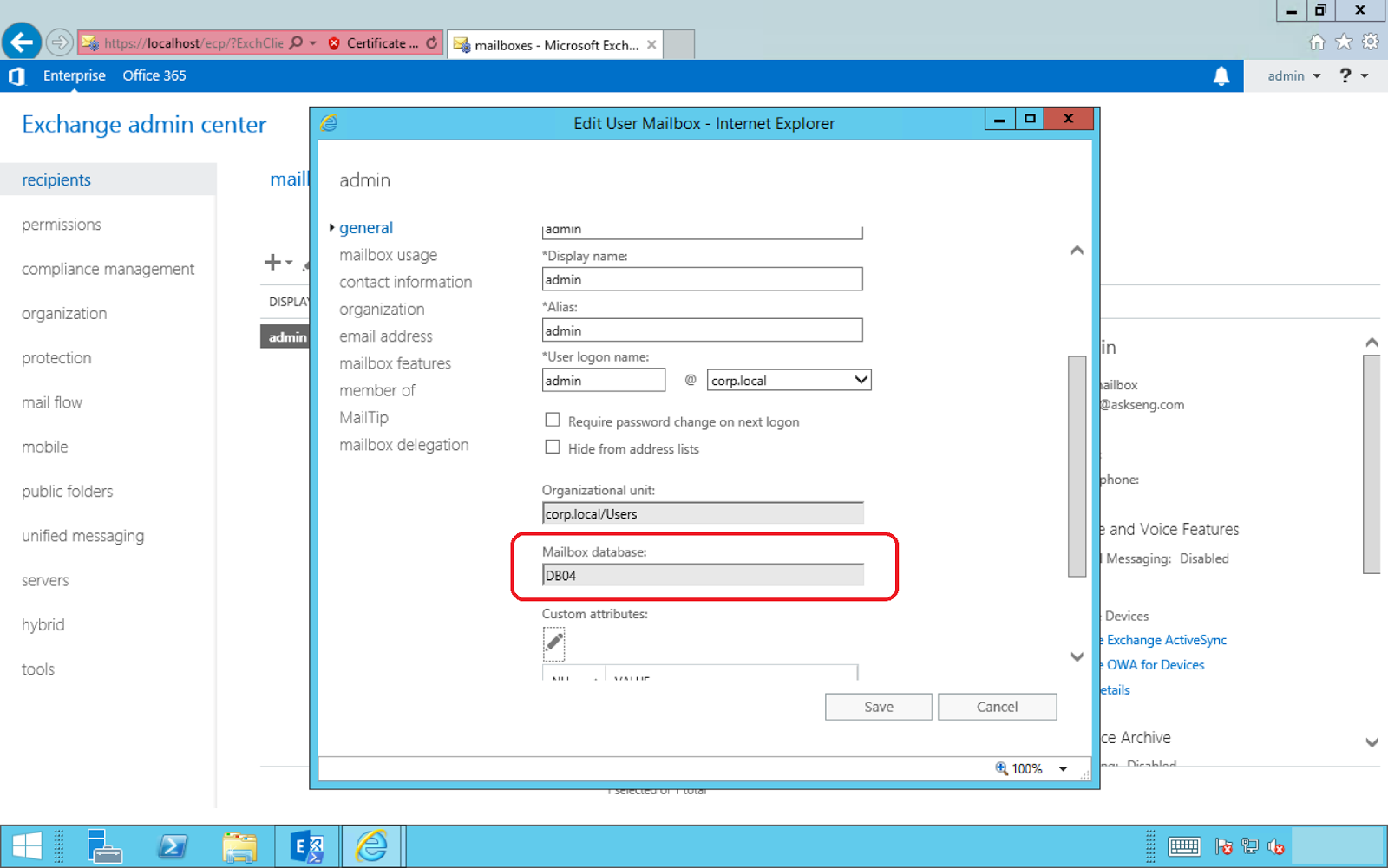Expand the admin account menu
1388x868 pixels.
click(x=1292, y=75)
